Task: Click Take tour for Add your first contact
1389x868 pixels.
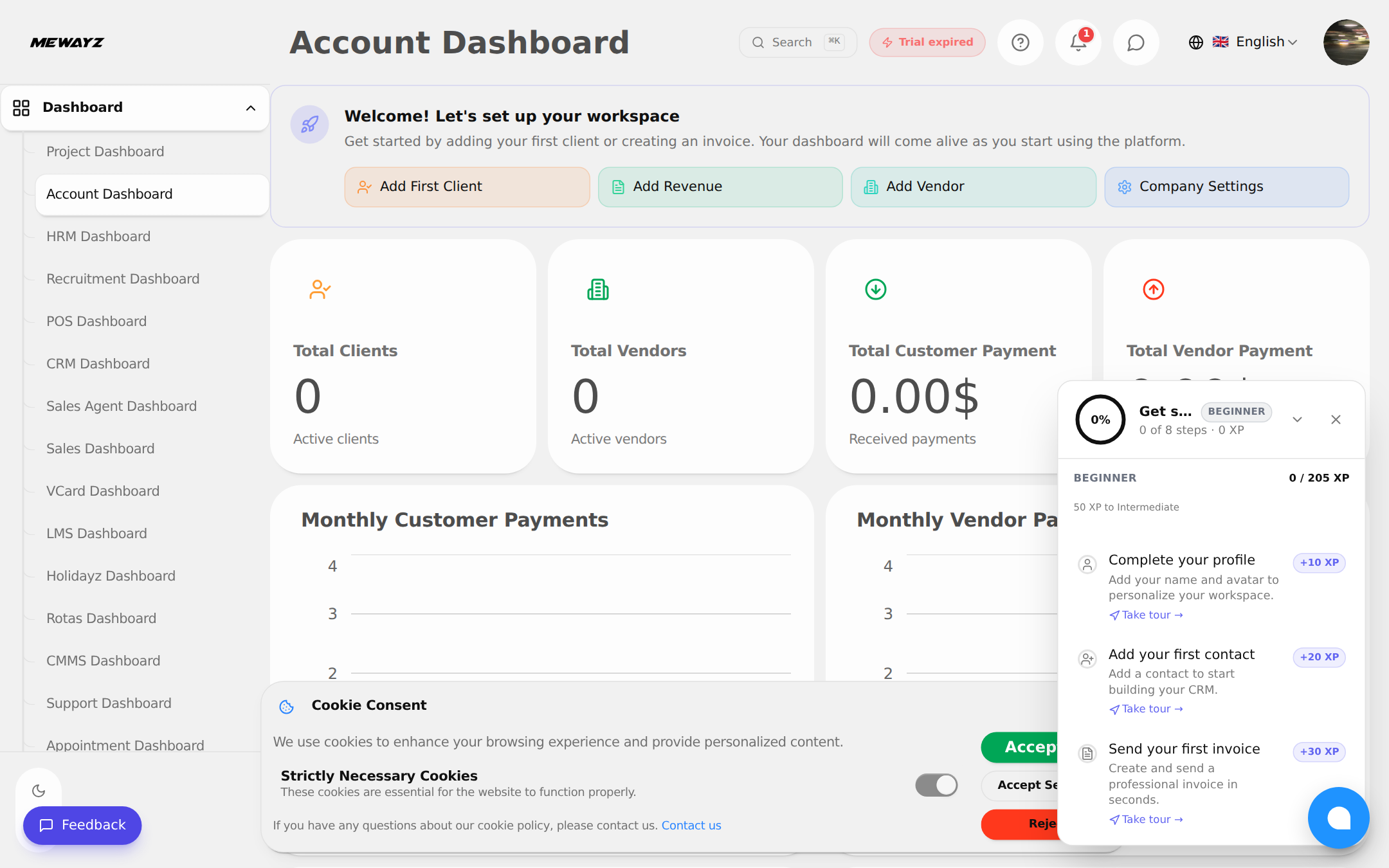Action: pos(1145,709)
